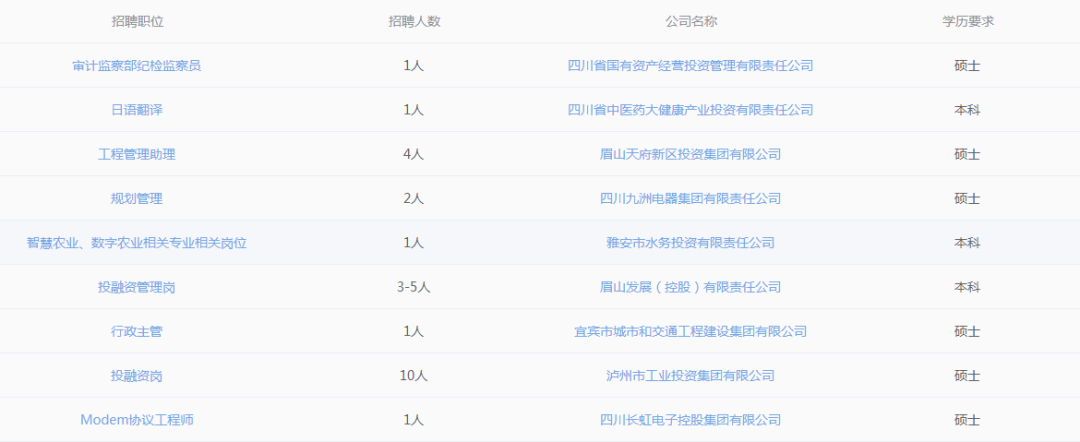
Task: Select 本科 in the 雅安市水务投资 row
Action: 967,243
